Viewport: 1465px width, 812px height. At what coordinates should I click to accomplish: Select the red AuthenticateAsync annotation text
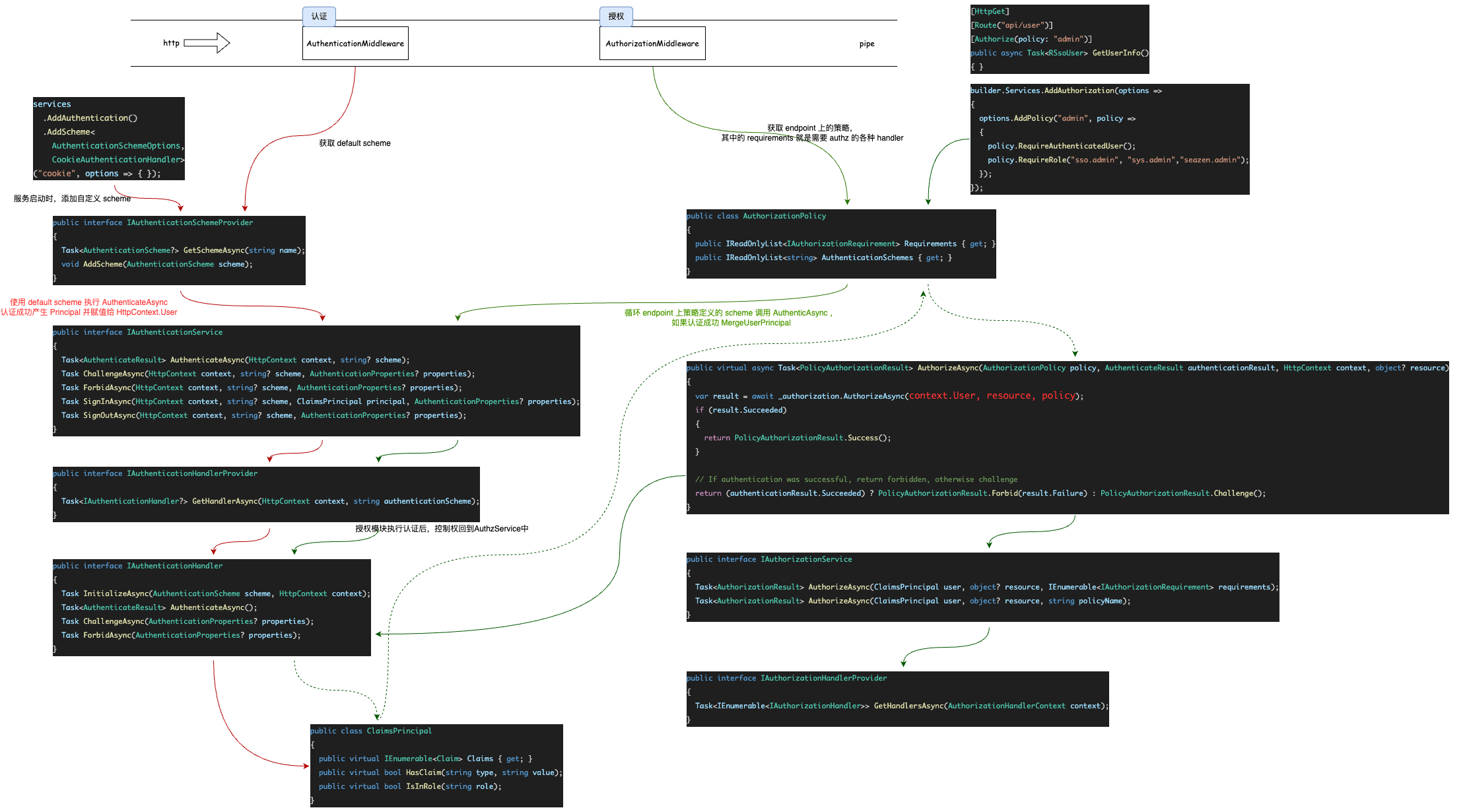click(89, 307)
